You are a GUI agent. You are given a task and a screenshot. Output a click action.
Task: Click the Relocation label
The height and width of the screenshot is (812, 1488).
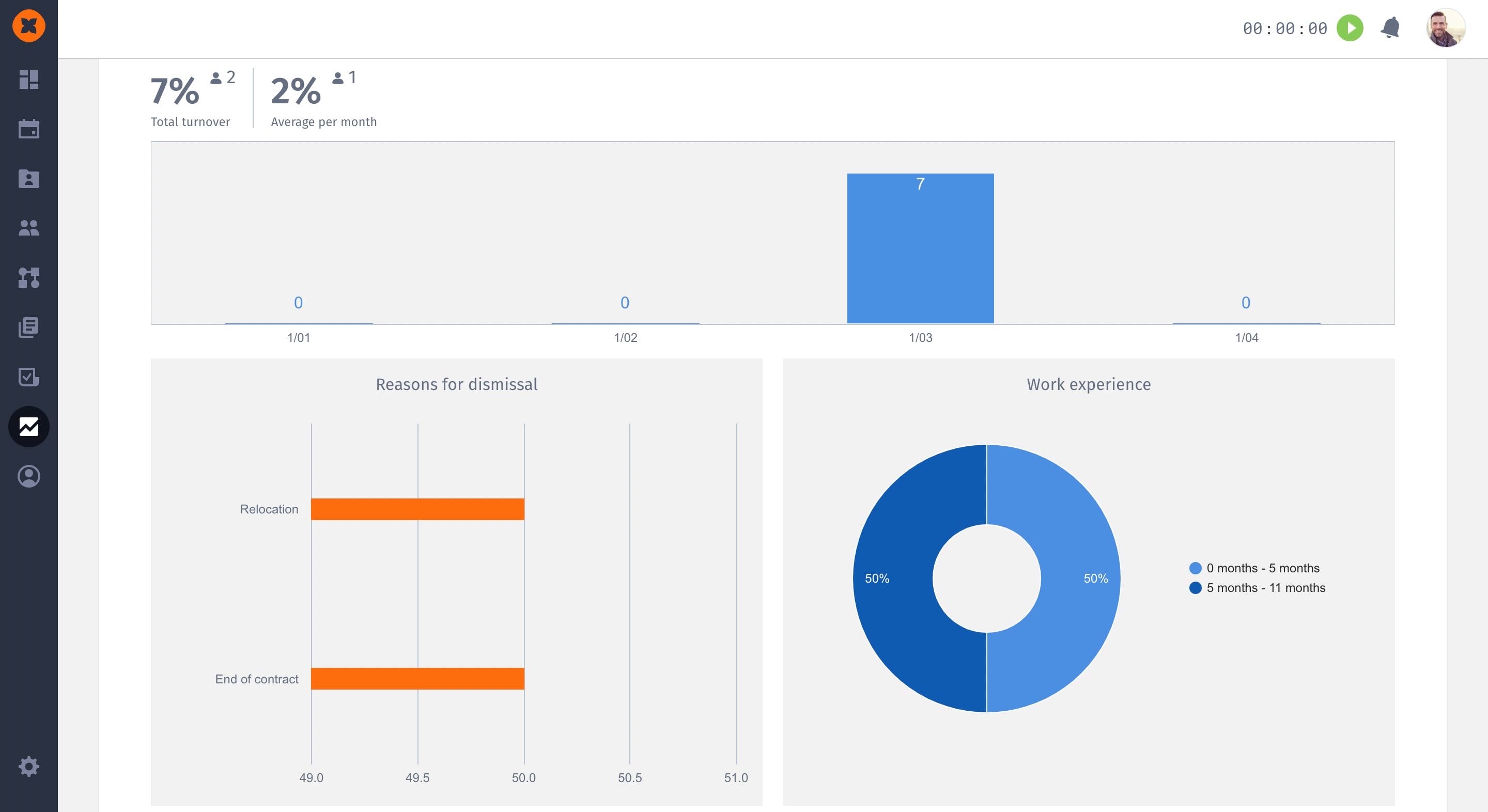tap(269, 509)
